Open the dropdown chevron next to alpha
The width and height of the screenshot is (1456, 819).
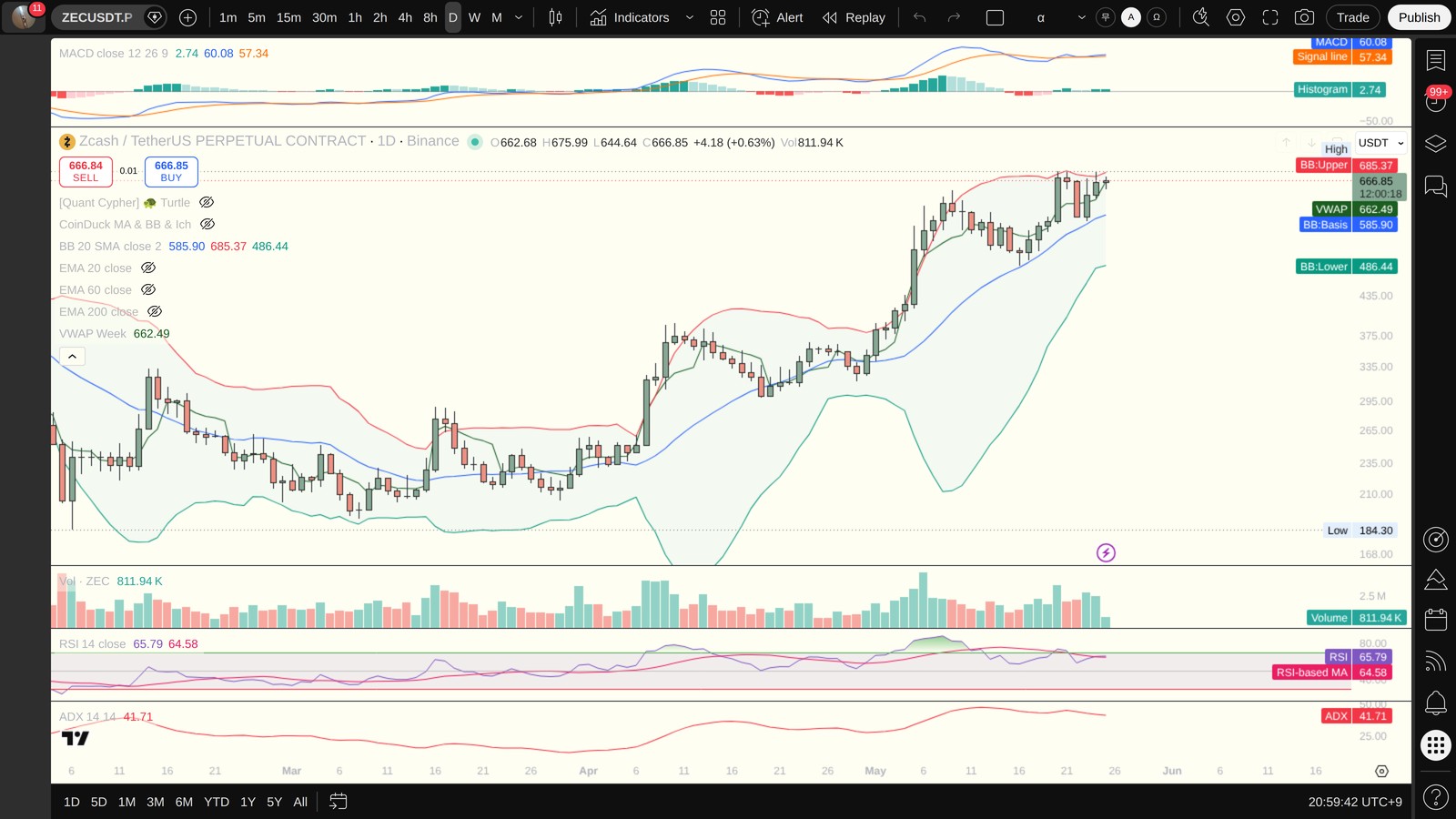[1081, 17]
